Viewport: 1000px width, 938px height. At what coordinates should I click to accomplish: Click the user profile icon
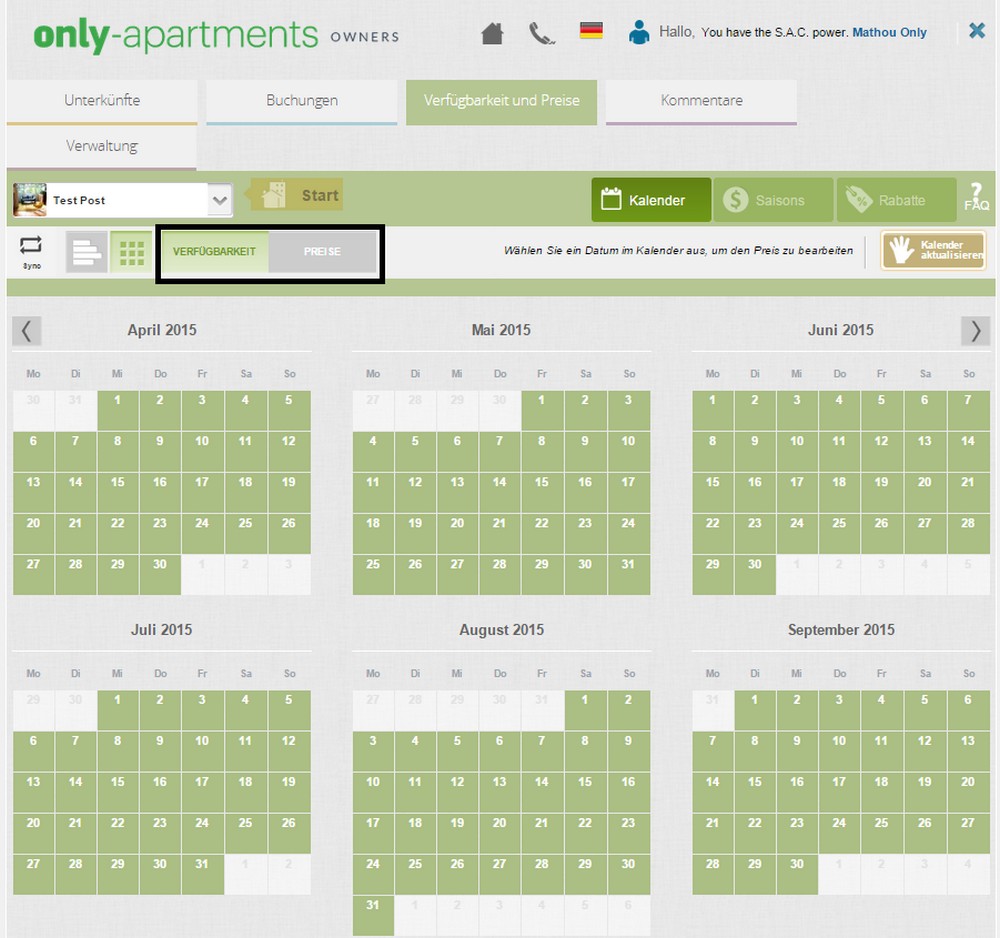639,32
